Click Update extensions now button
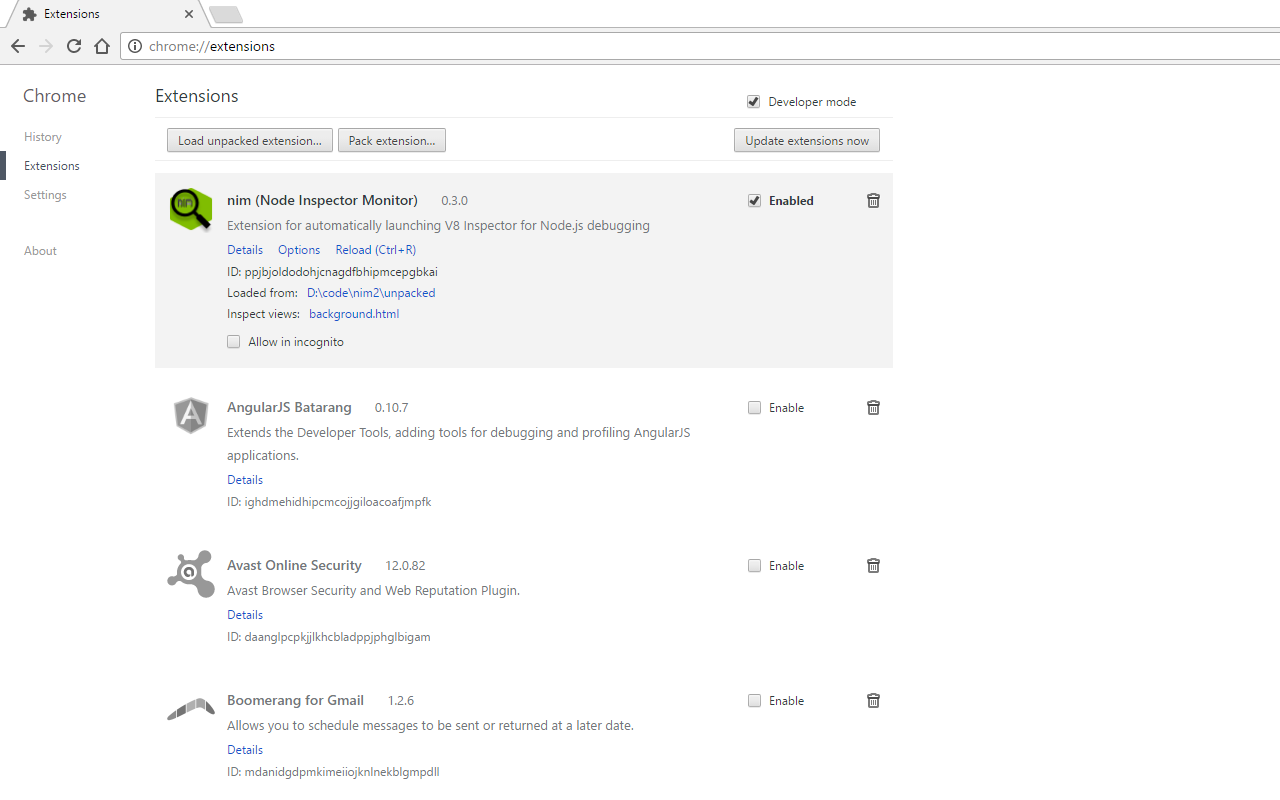The width and height of the screenshot is (1280, 800). tap(807, 141)
